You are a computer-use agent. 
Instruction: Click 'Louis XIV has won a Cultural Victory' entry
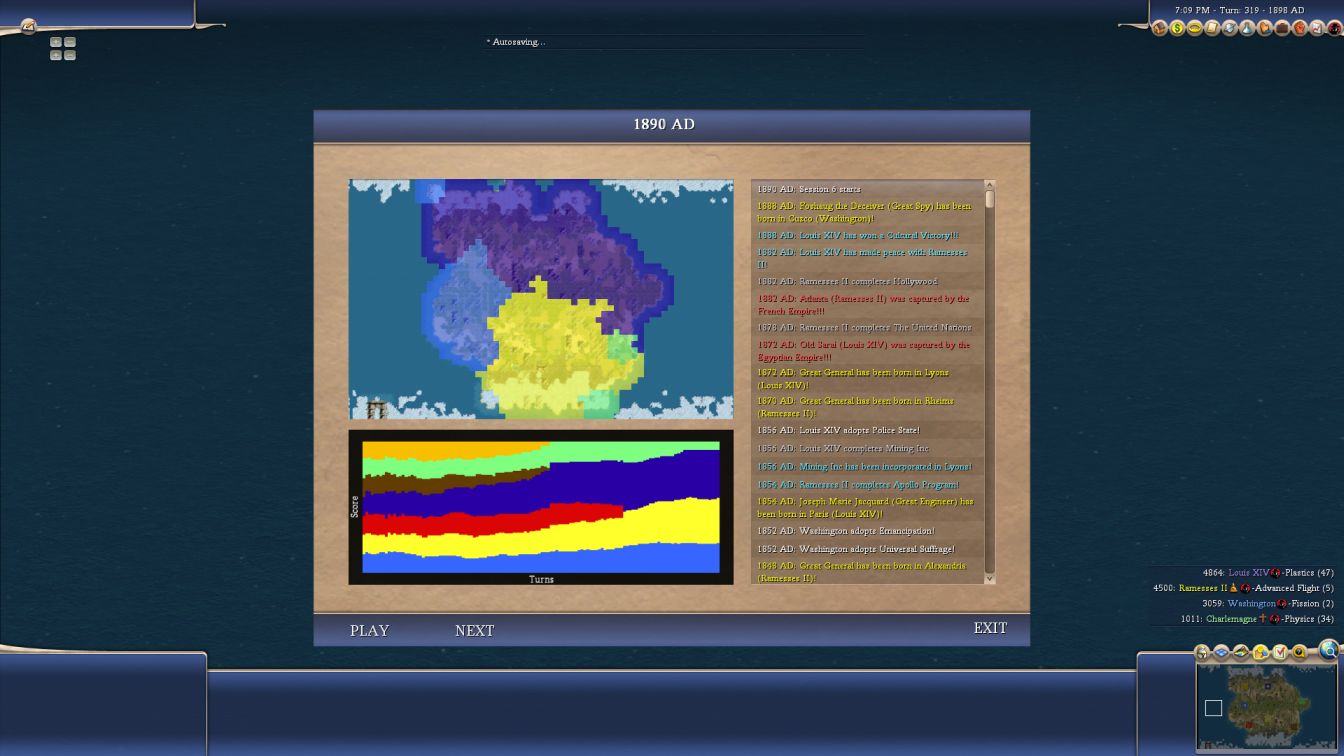coord(858,236)
